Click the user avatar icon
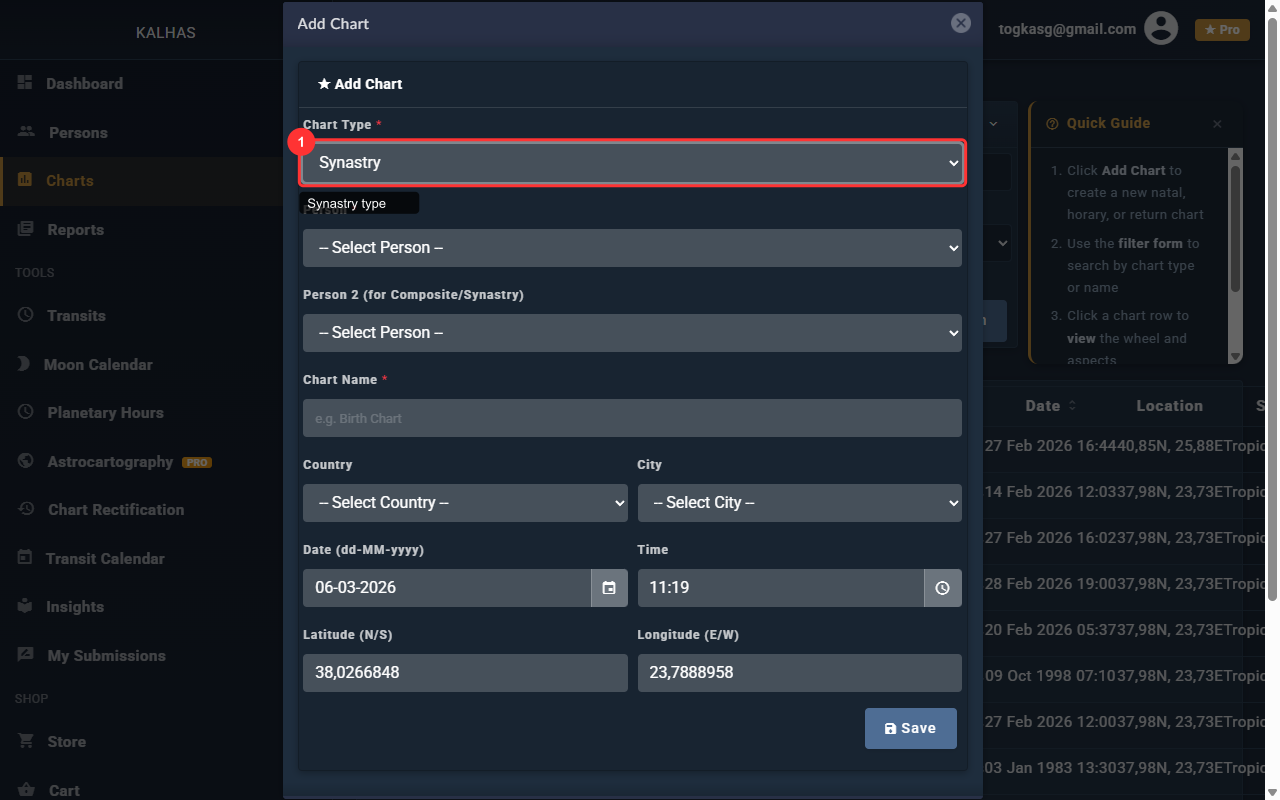Screen dimensions: 1280x800 click(1161, 29)
